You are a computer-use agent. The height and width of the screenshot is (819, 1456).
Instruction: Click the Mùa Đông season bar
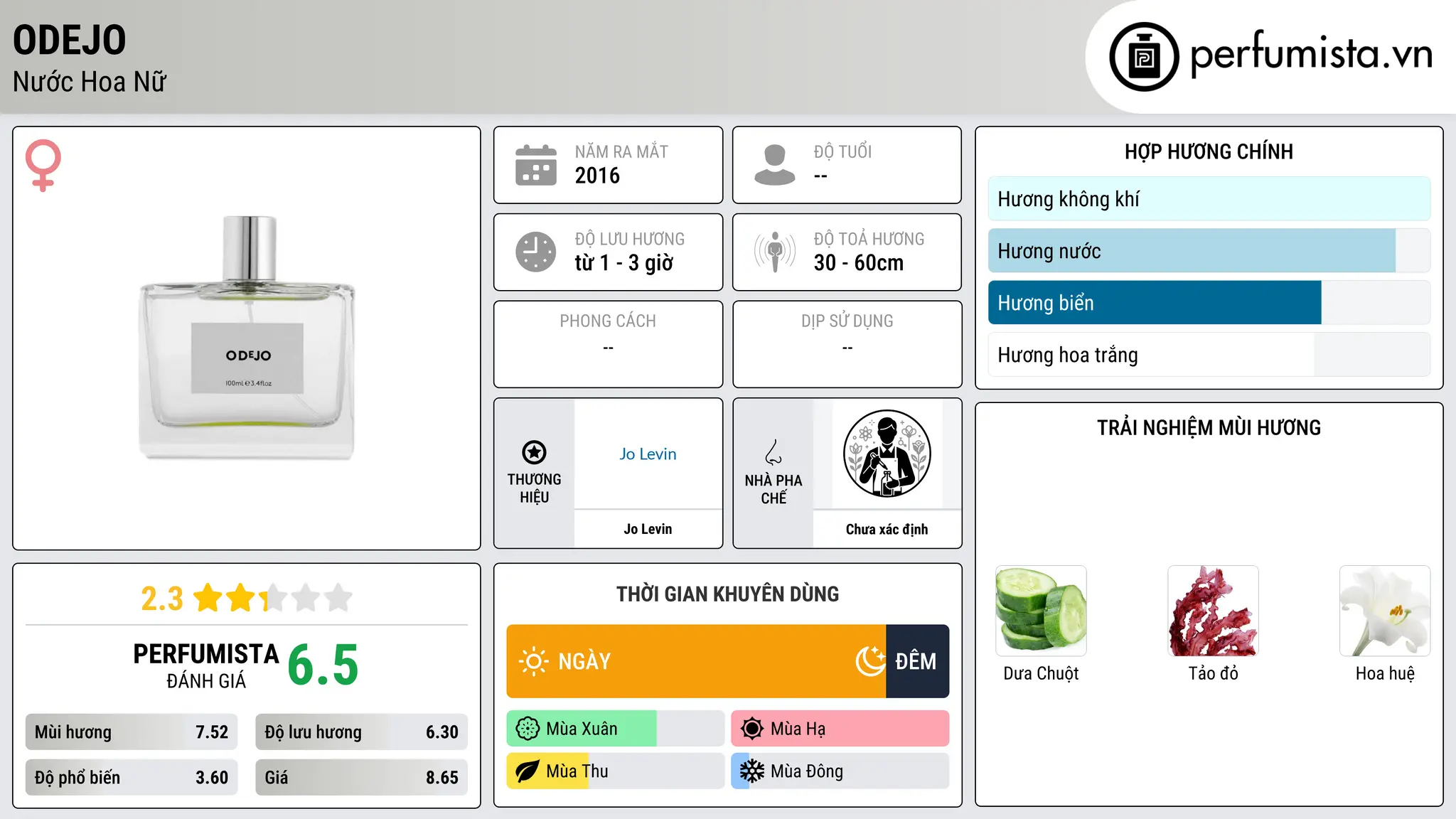[840, 771]
